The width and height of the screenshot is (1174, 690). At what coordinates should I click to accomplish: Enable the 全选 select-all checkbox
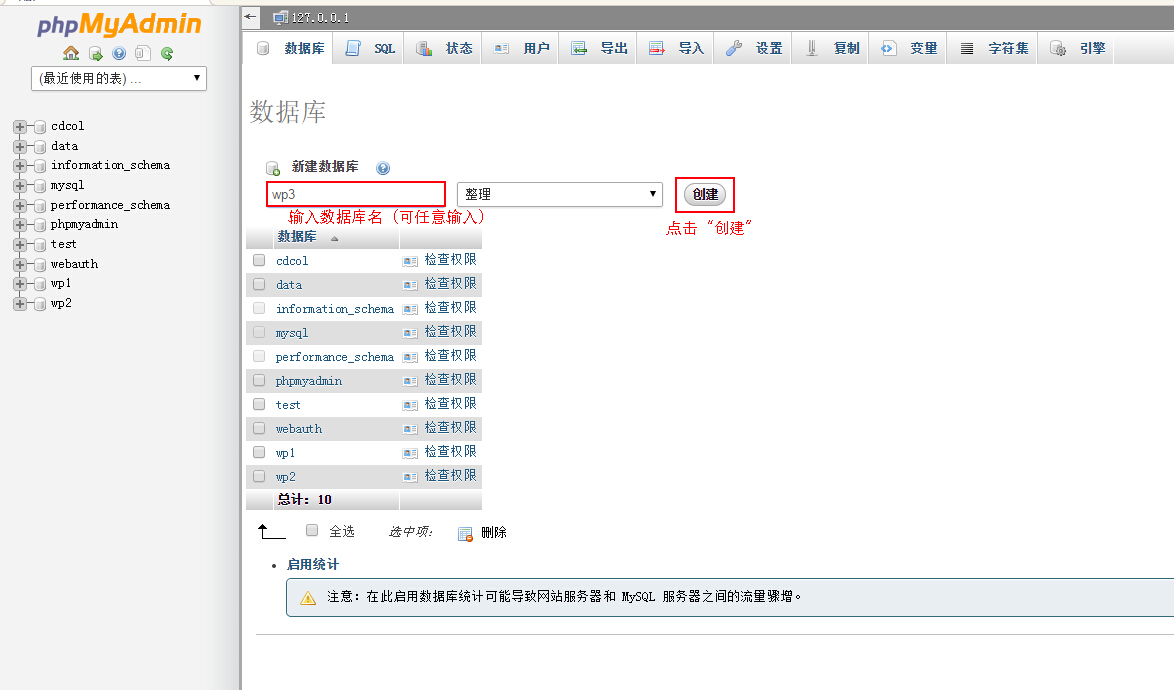(x=311, y=531)
